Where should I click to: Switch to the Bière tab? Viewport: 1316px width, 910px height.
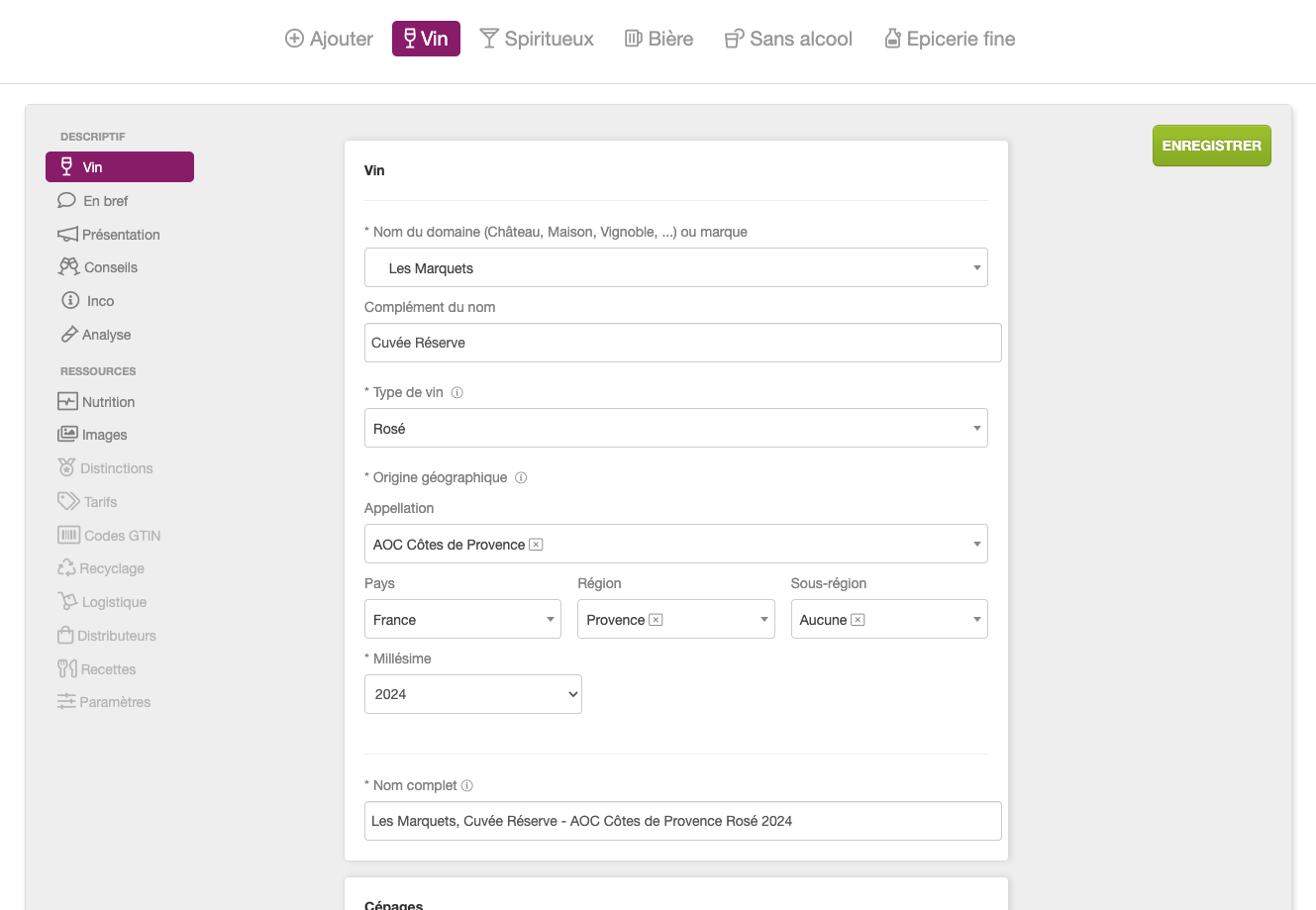[x=658, y=39]
